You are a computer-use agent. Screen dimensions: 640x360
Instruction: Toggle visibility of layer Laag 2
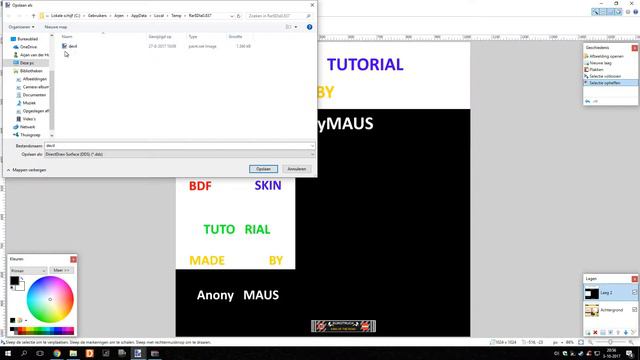click(x=634, y=293)
